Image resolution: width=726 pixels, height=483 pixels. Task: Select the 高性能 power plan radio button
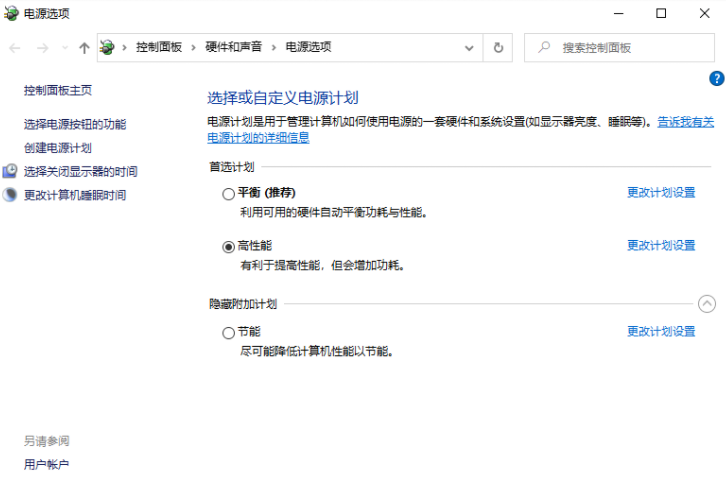pos(228,247)
